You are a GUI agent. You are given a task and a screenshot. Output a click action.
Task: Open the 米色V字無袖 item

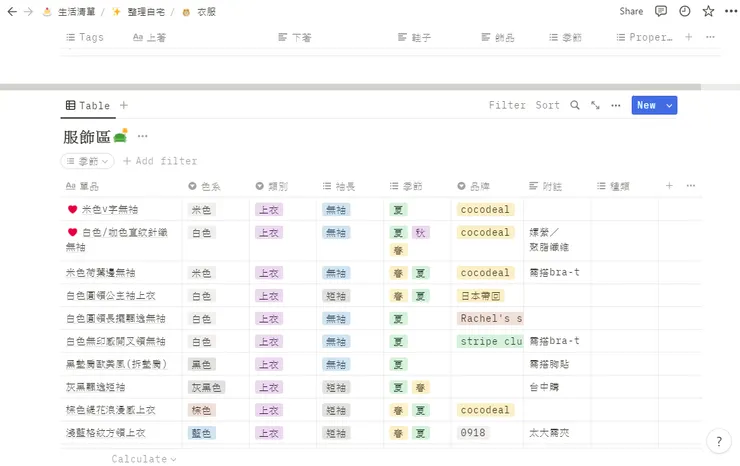(x=110, y=209)
